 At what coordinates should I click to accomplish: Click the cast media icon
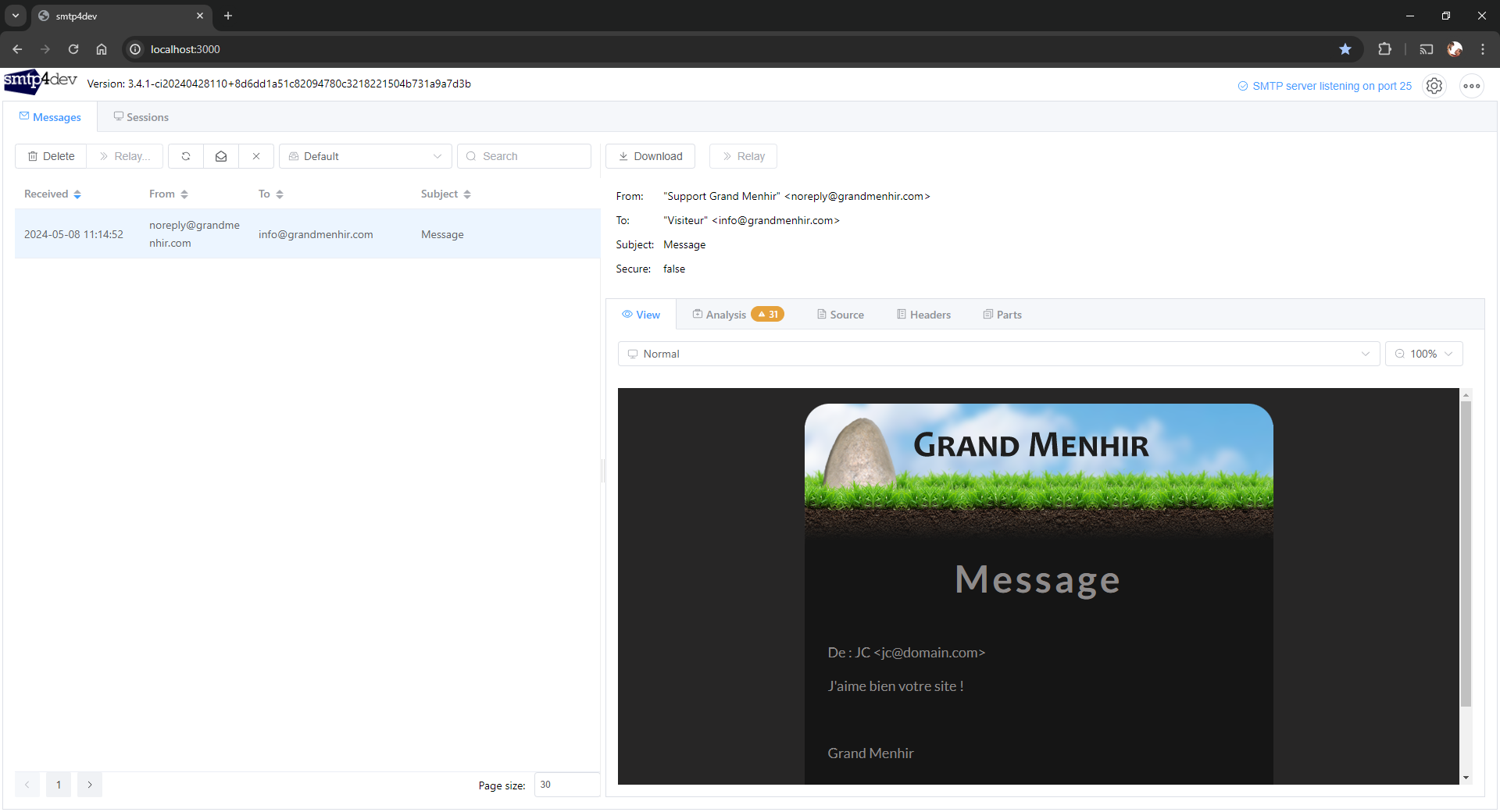point(1427,49)
